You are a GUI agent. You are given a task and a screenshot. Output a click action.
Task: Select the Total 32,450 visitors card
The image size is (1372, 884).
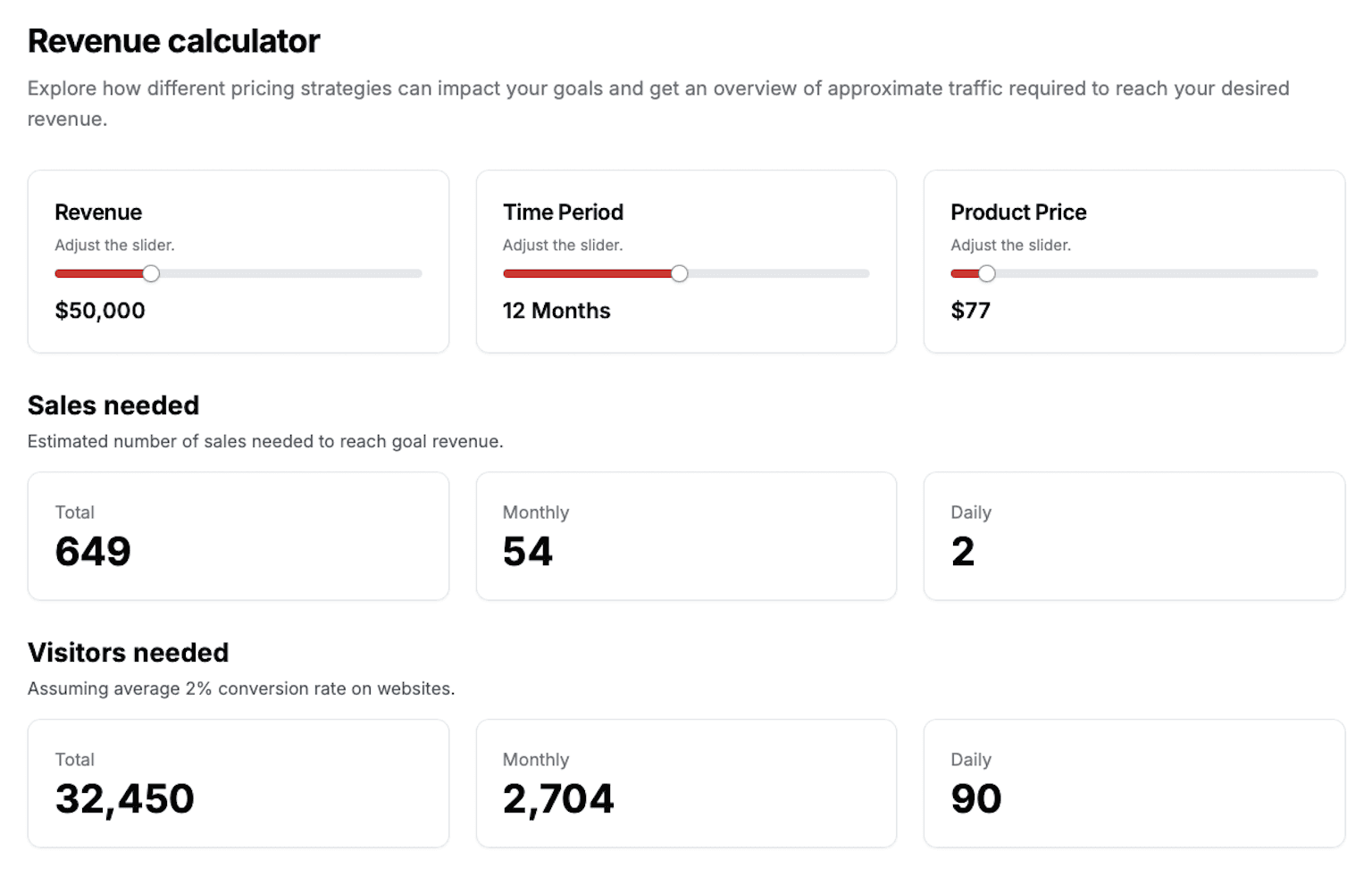(238, 783)
